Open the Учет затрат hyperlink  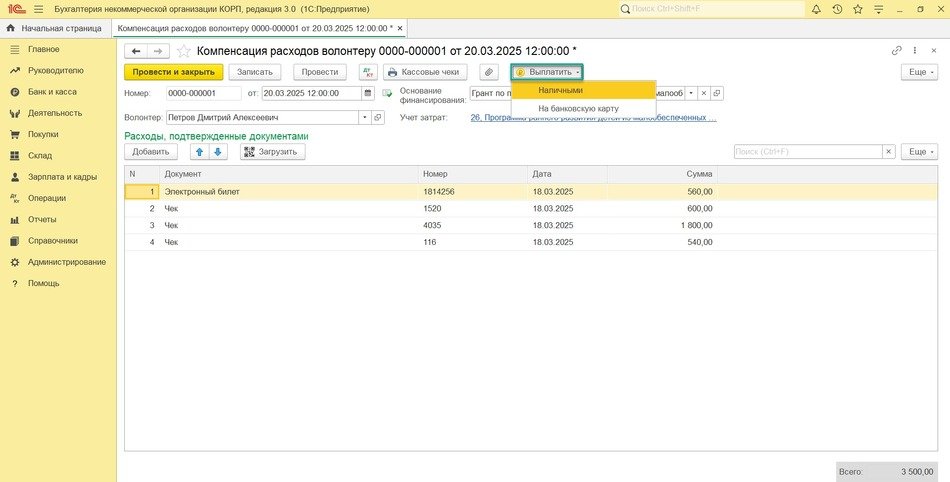tap(593, 117)
